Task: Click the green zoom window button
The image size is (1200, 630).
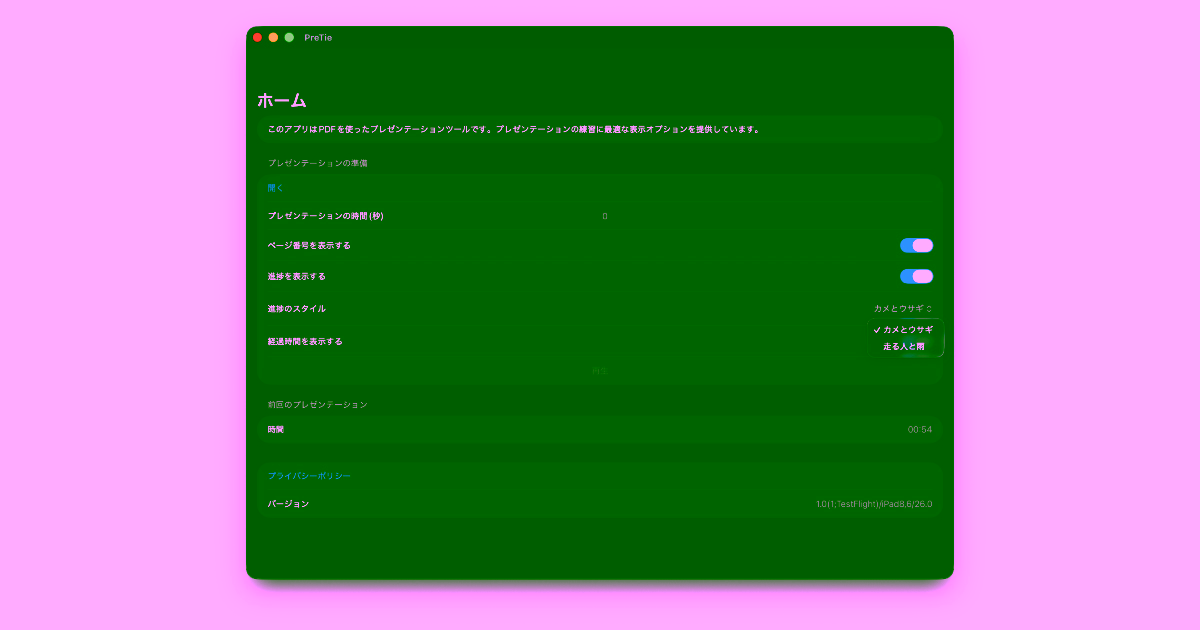Action: (289, 38)
